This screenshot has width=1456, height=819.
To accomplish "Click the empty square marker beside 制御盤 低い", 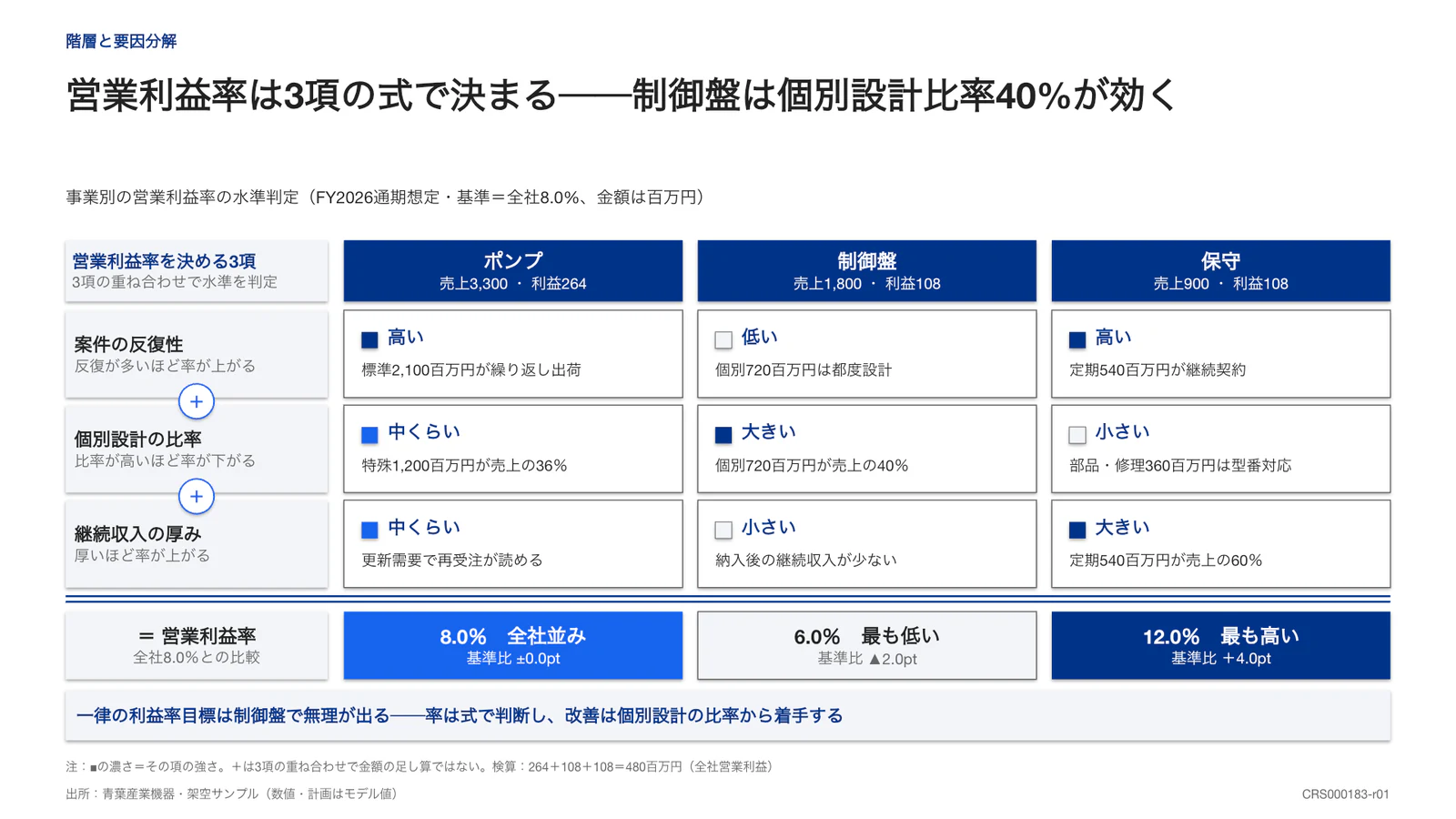I will pos(723,340).
